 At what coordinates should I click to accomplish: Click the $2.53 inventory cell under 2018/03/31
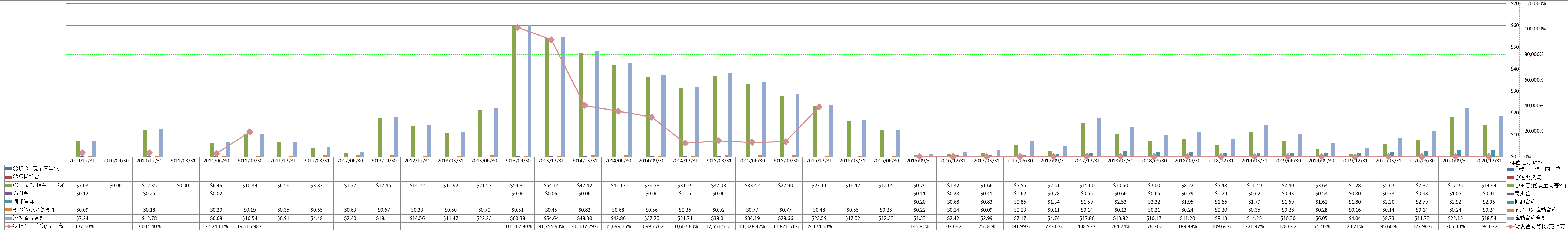click(1120, 202)
